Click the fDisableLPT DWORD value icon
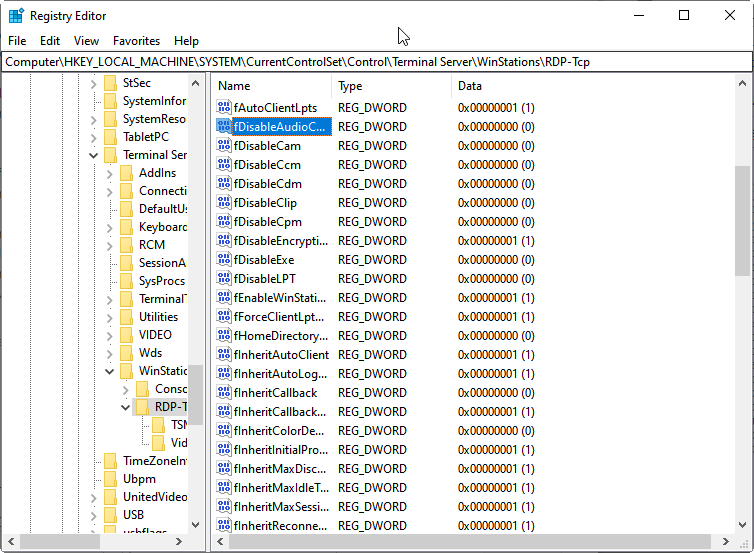 (x=224, y=278)
